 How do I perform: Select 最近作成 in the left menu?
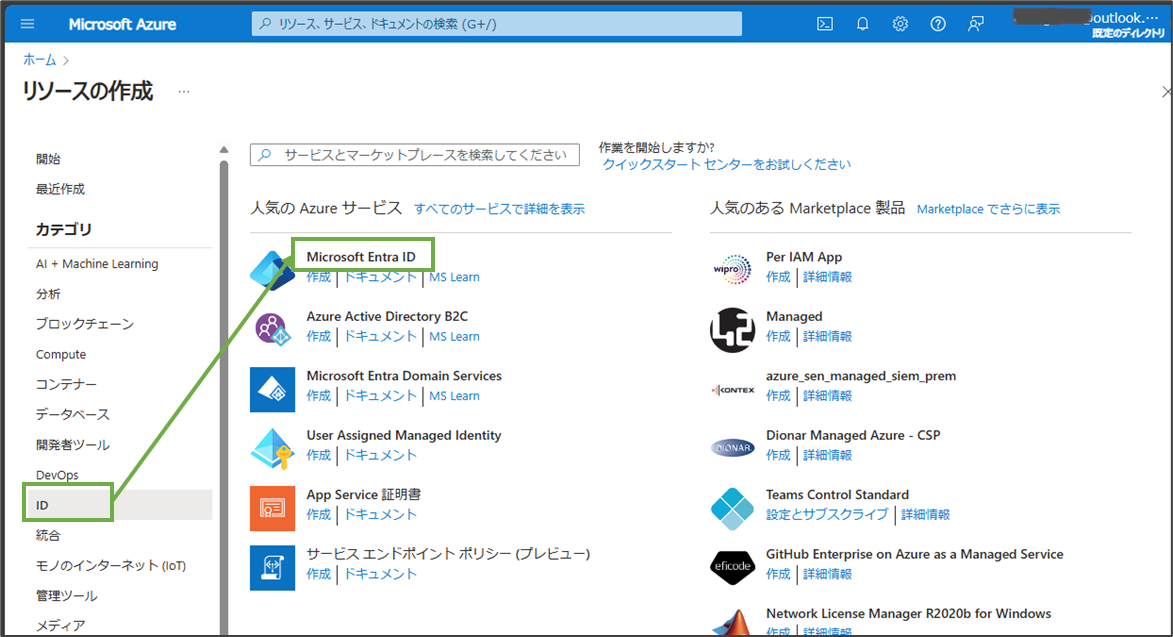[60, 189]
